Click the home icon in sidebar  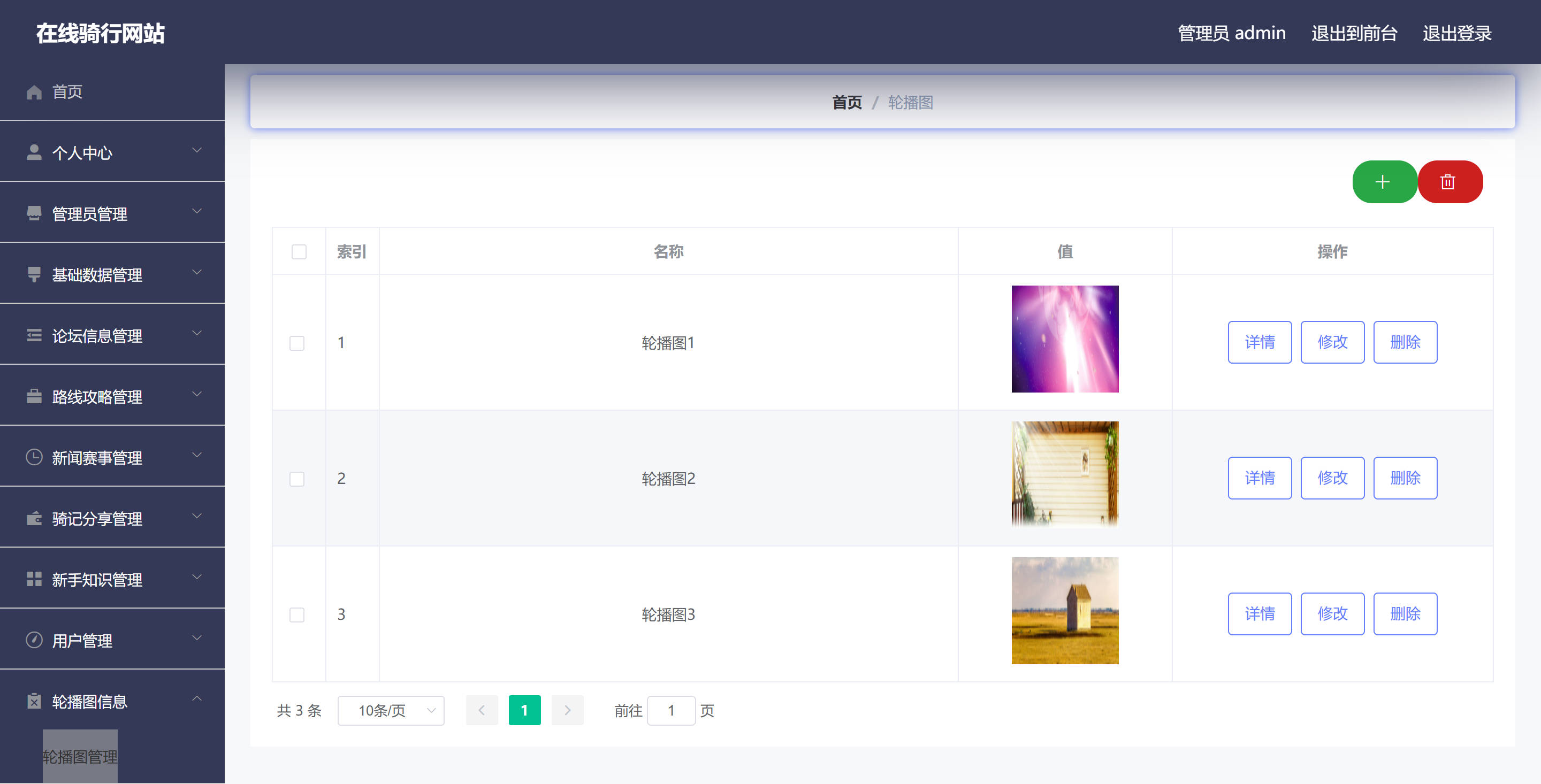[x=34, y=92]
